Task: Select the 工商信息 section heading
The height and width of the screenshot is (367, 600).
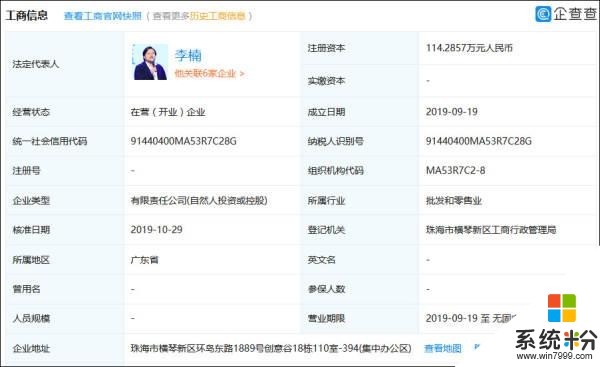Action: point(27,16)
